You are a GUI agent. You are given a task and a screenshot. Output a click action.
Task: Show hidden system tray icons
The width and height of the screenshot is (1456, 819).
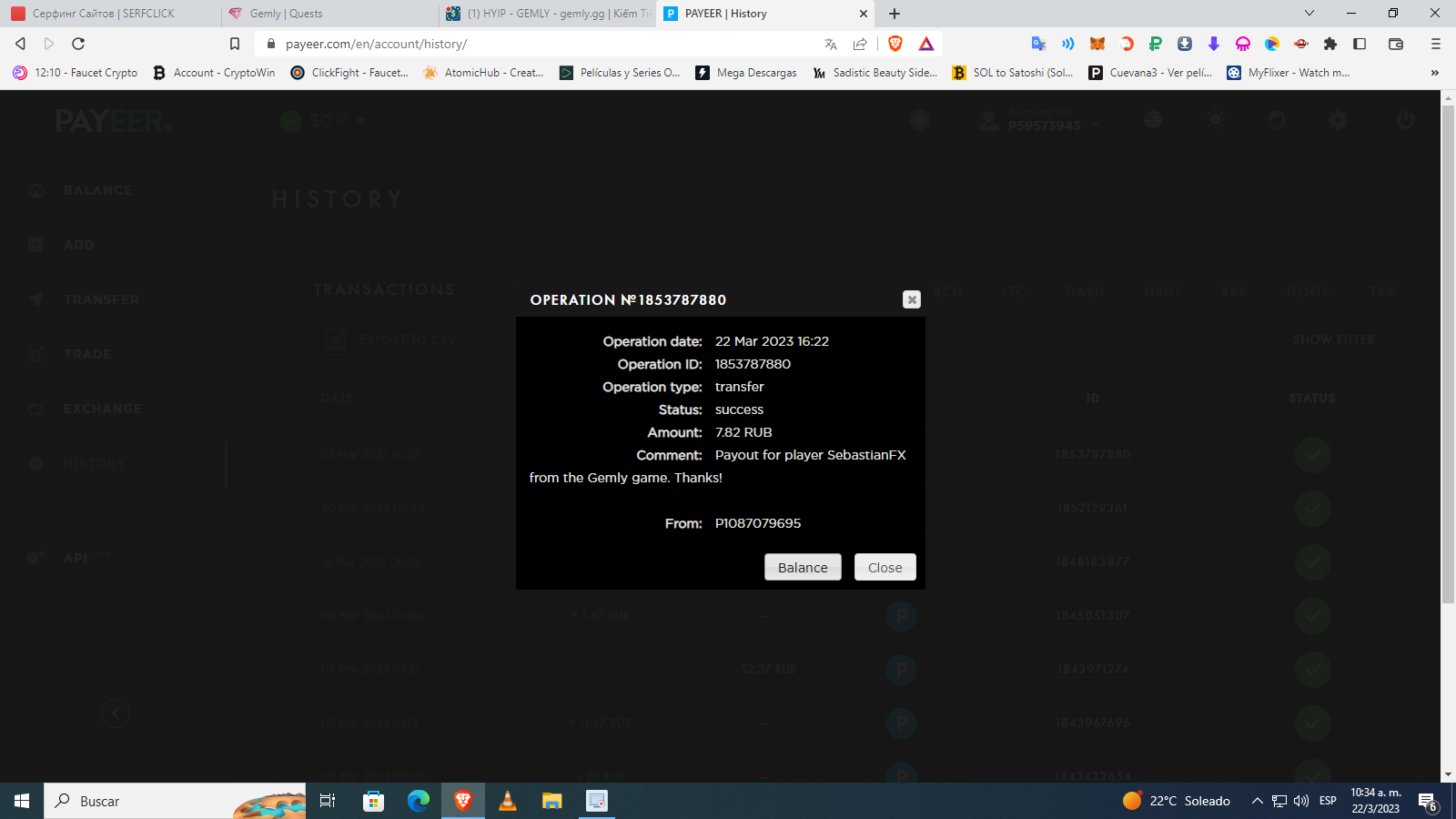(x=1257, y=801)
